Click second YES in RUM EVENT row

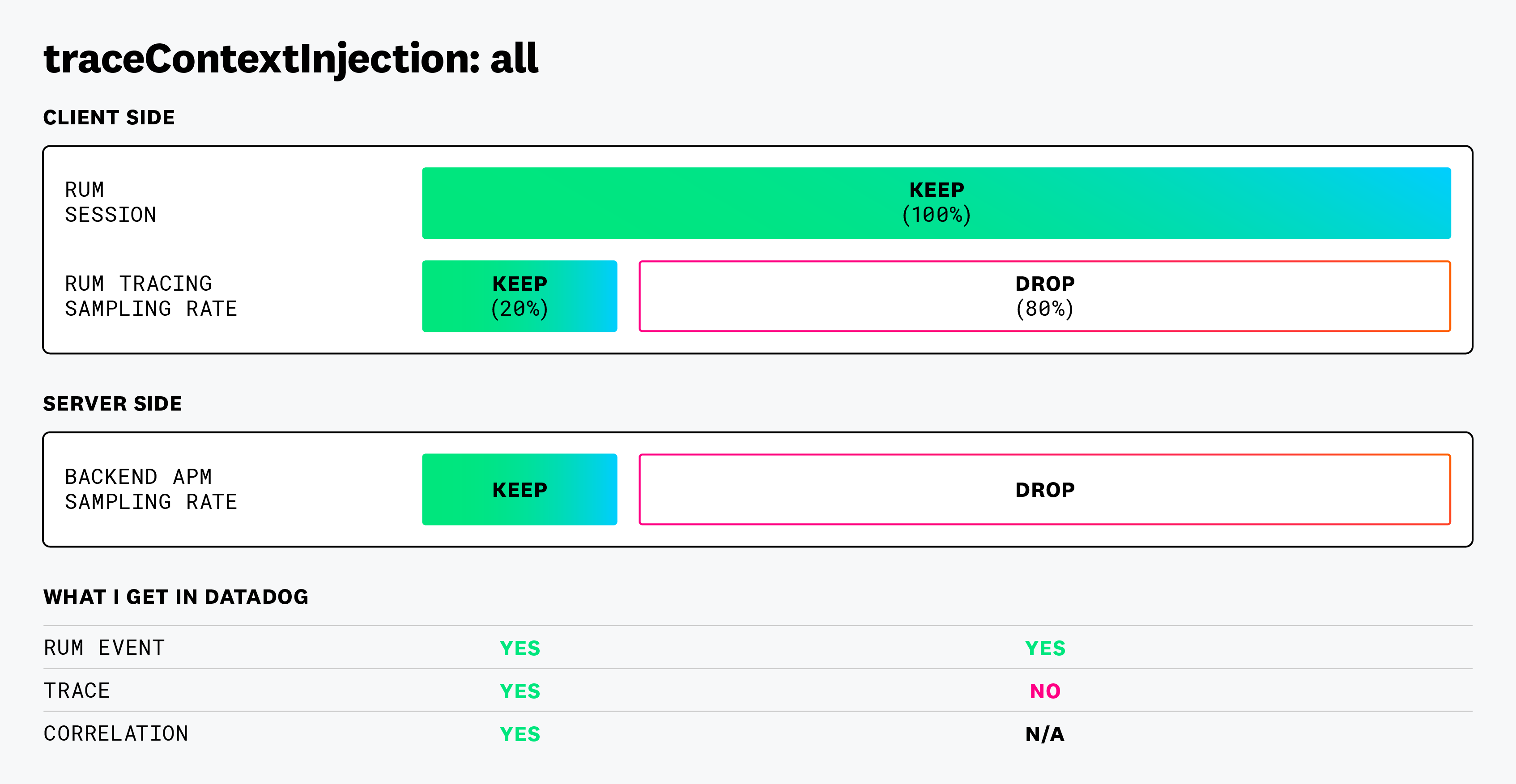click(1045, 648)
